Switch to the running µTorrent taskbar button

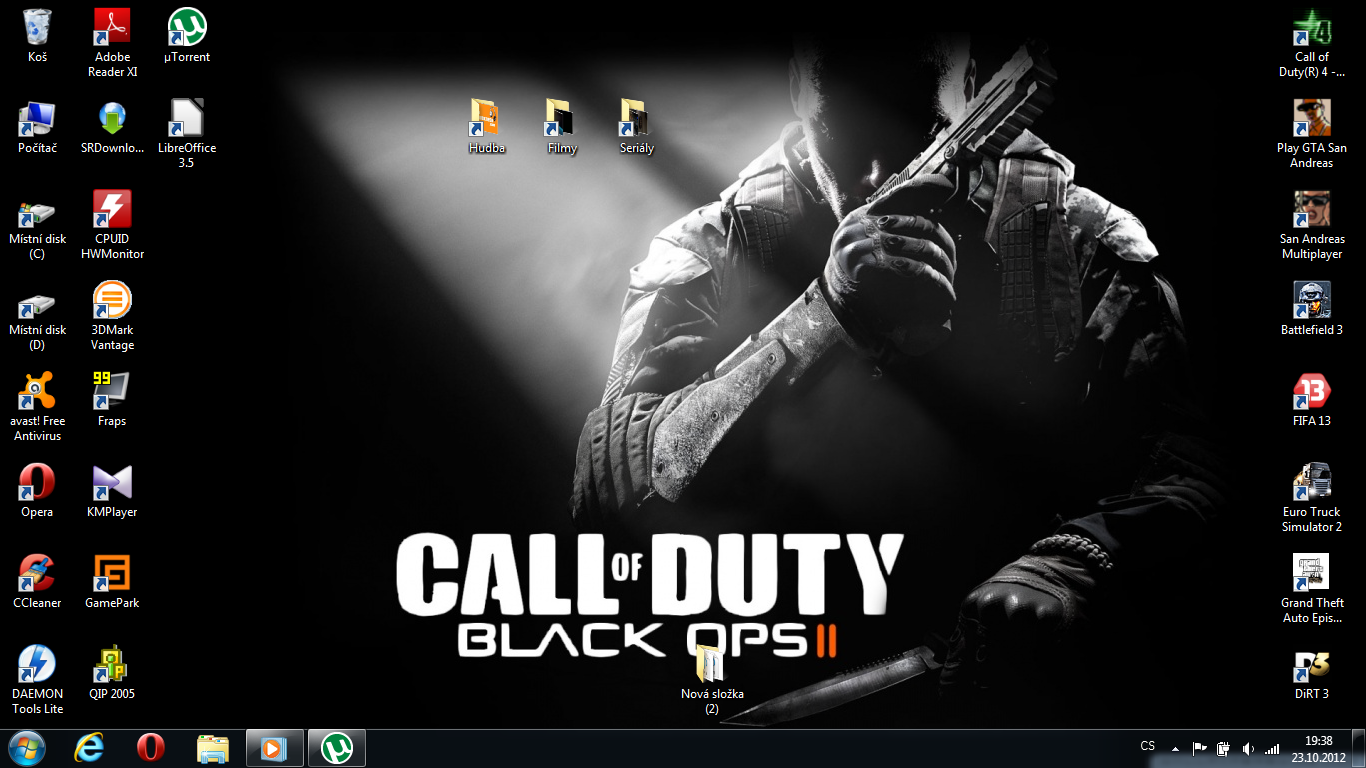click(336, 748)
